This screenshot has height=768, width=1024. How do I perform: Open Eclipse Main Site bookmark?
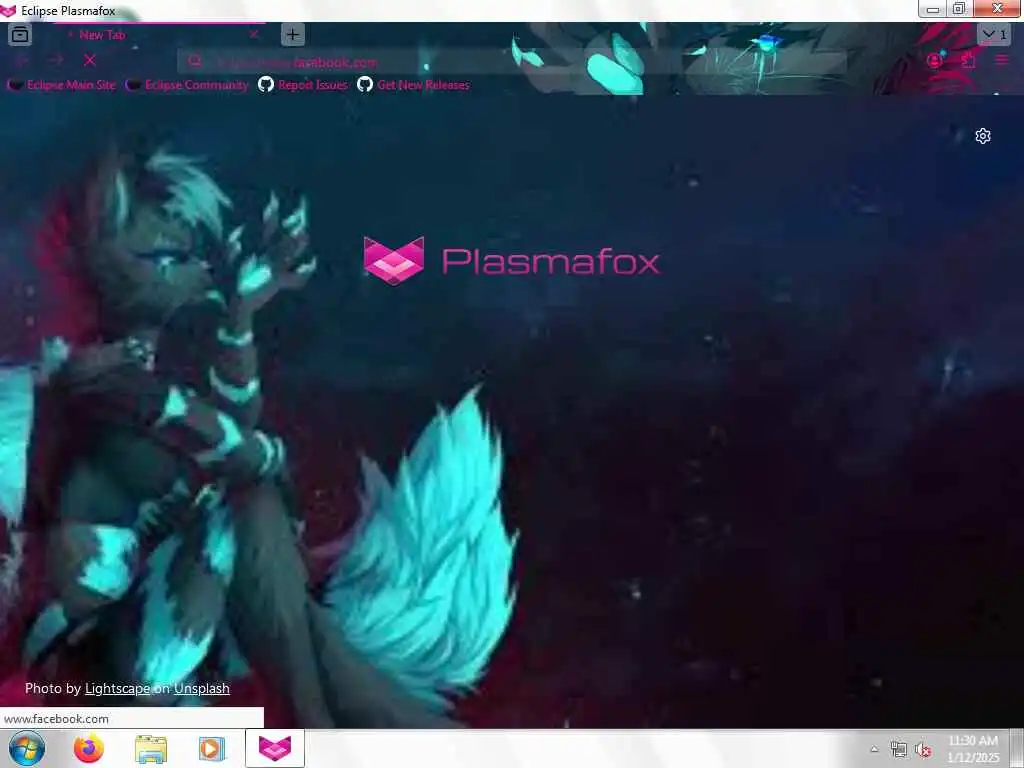pos(61,85)
